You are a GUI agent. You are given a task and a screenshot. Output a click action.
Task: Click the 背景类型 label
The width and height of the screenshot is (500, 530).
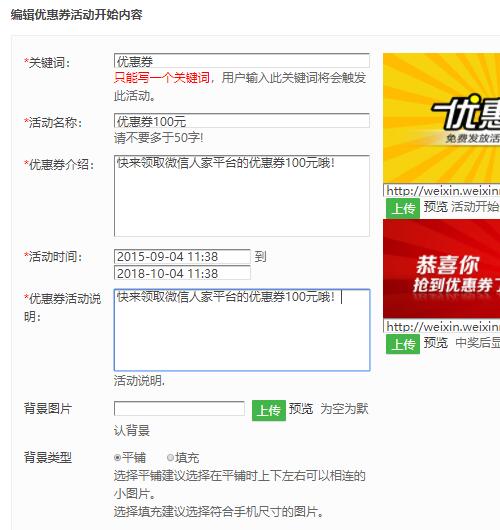coord(48,458)
